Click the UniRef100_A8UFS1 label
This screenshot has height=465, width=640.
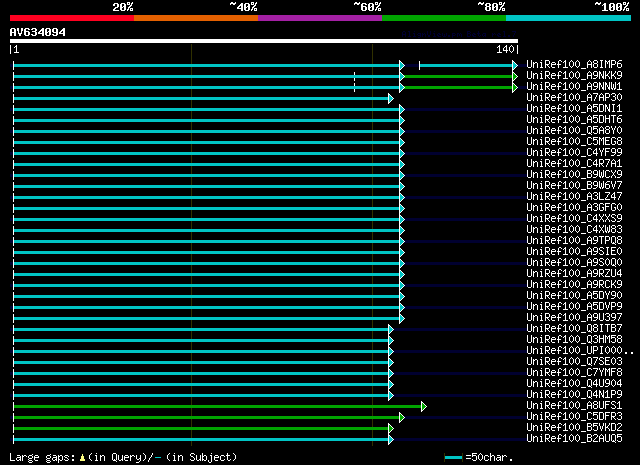point(574,406)
